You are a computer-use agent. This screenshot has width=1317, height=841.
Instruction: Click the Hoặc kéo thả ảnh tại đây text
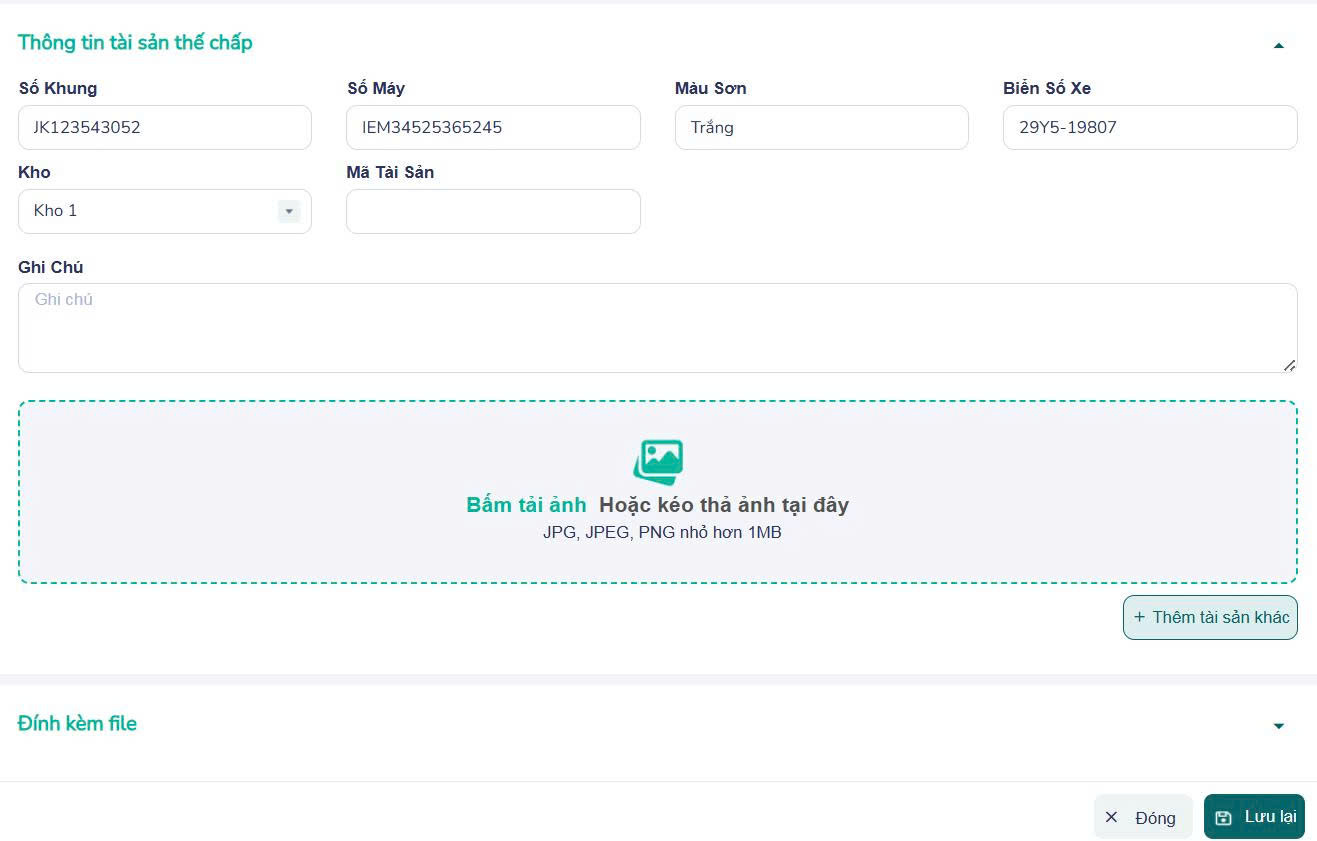[724, 505]
